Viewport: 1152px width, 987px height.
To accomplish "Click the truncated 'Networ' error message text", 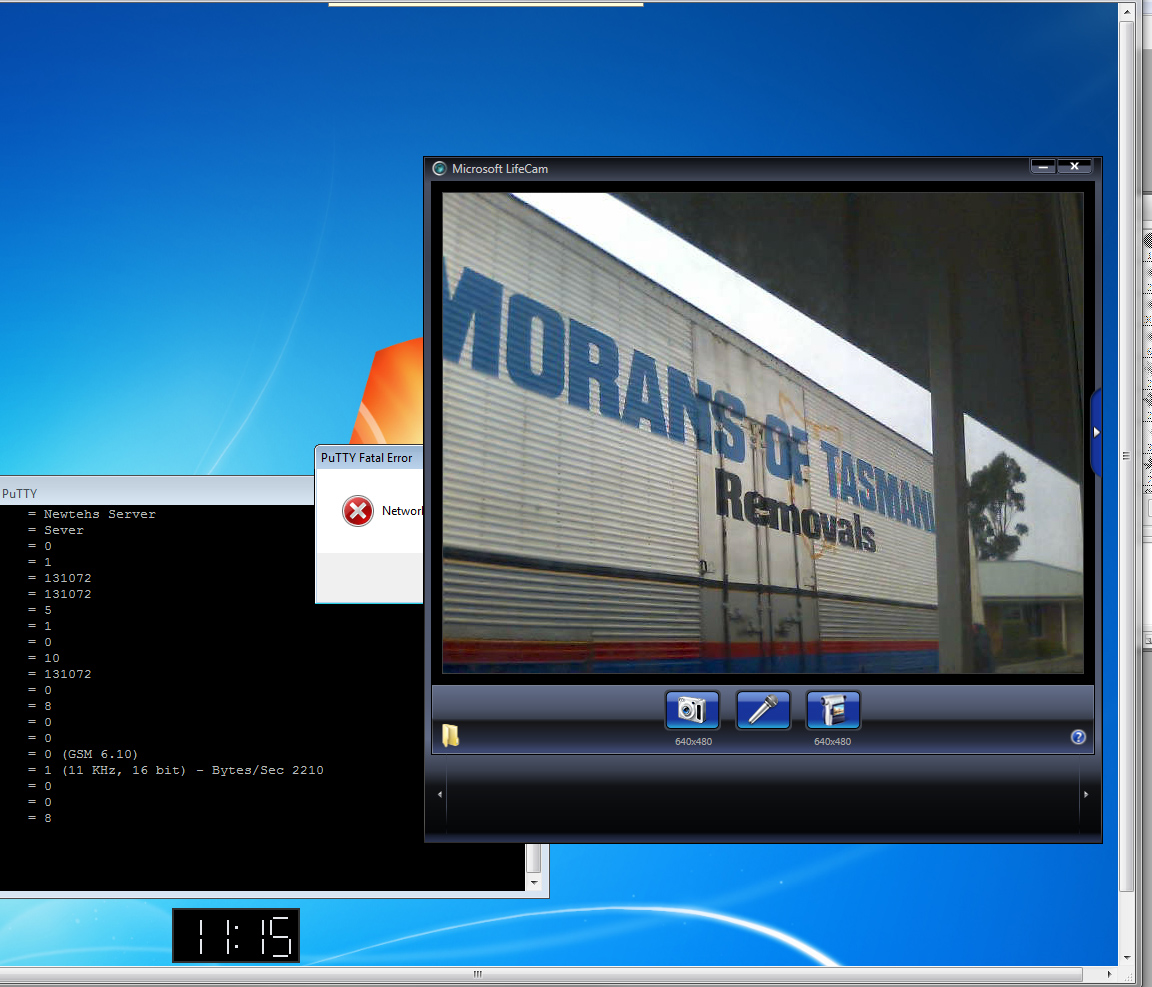I will coord(402,511).
